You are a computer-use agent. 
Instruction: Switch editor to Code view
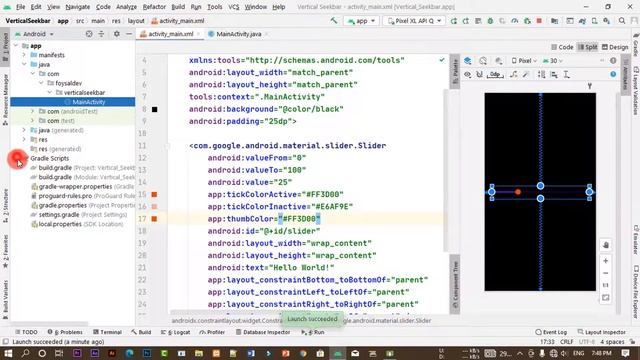point(562,47)
